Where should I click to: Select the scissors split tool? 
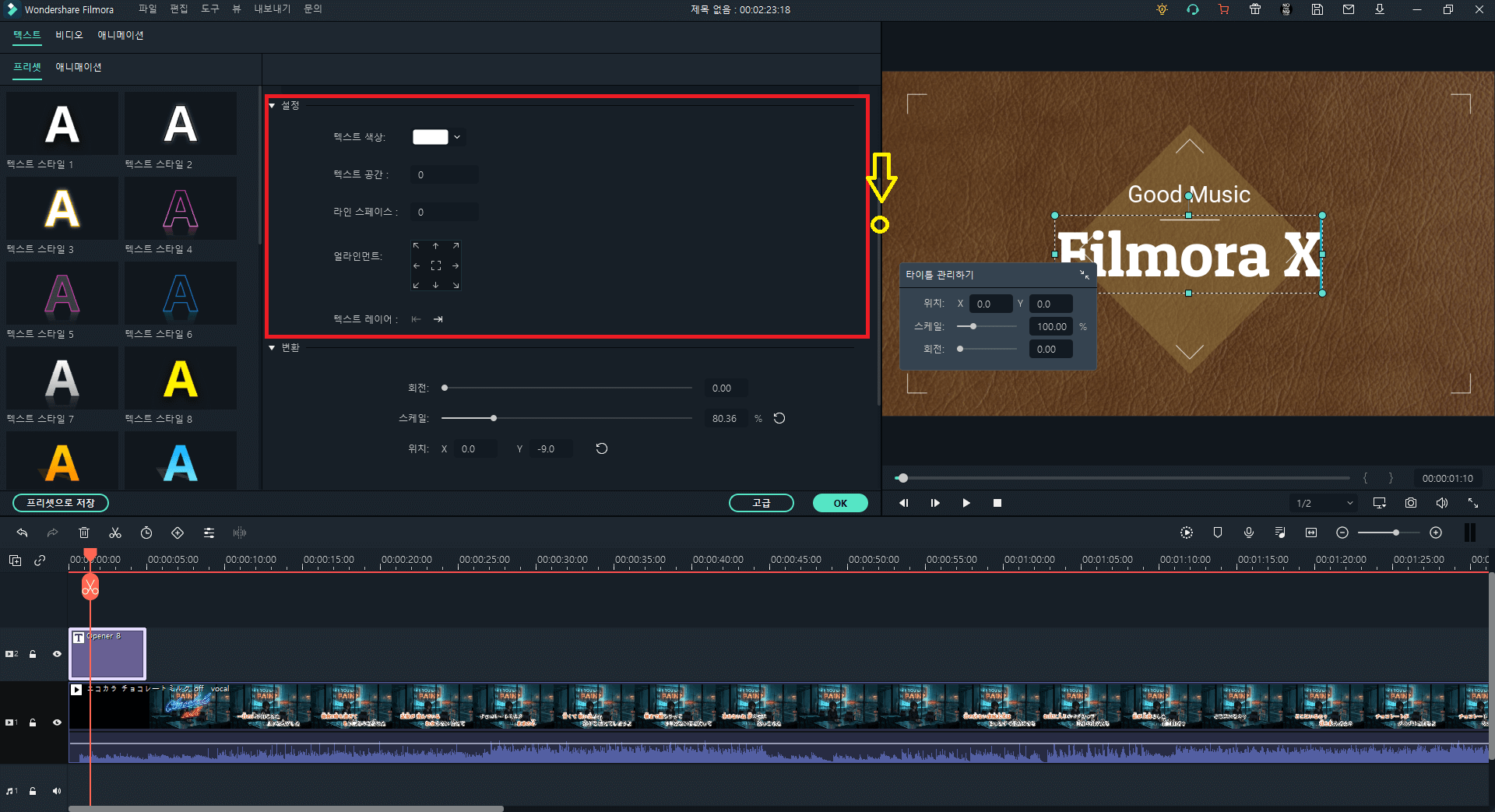(x=115, y=533)
